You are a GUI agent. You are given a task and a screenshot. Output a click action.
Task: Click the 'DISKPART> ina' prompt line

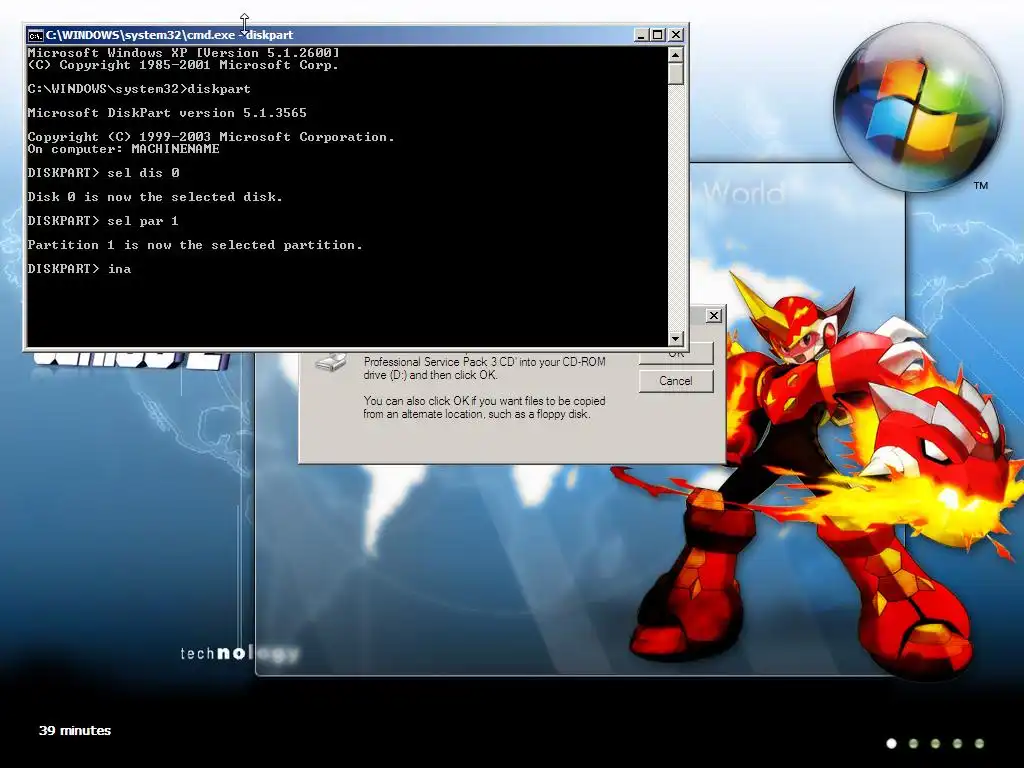point(79,269)
